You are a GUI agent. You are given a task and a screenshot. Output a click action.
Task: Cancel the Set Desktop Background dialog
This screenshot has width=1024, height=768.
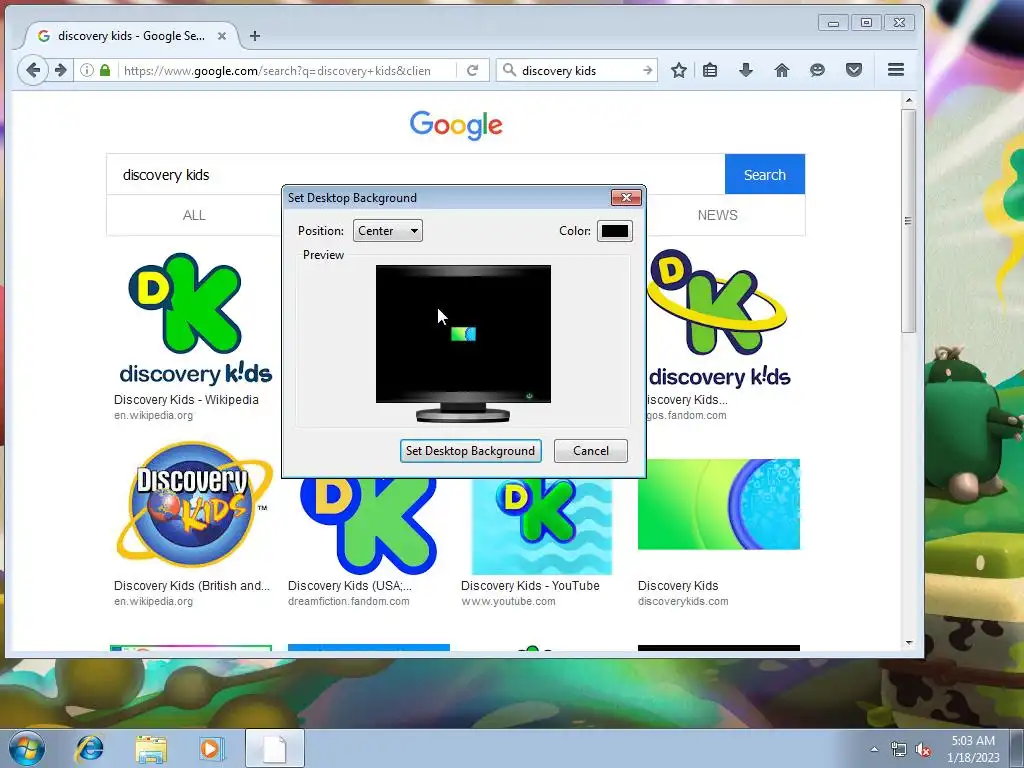pos(590,451)
